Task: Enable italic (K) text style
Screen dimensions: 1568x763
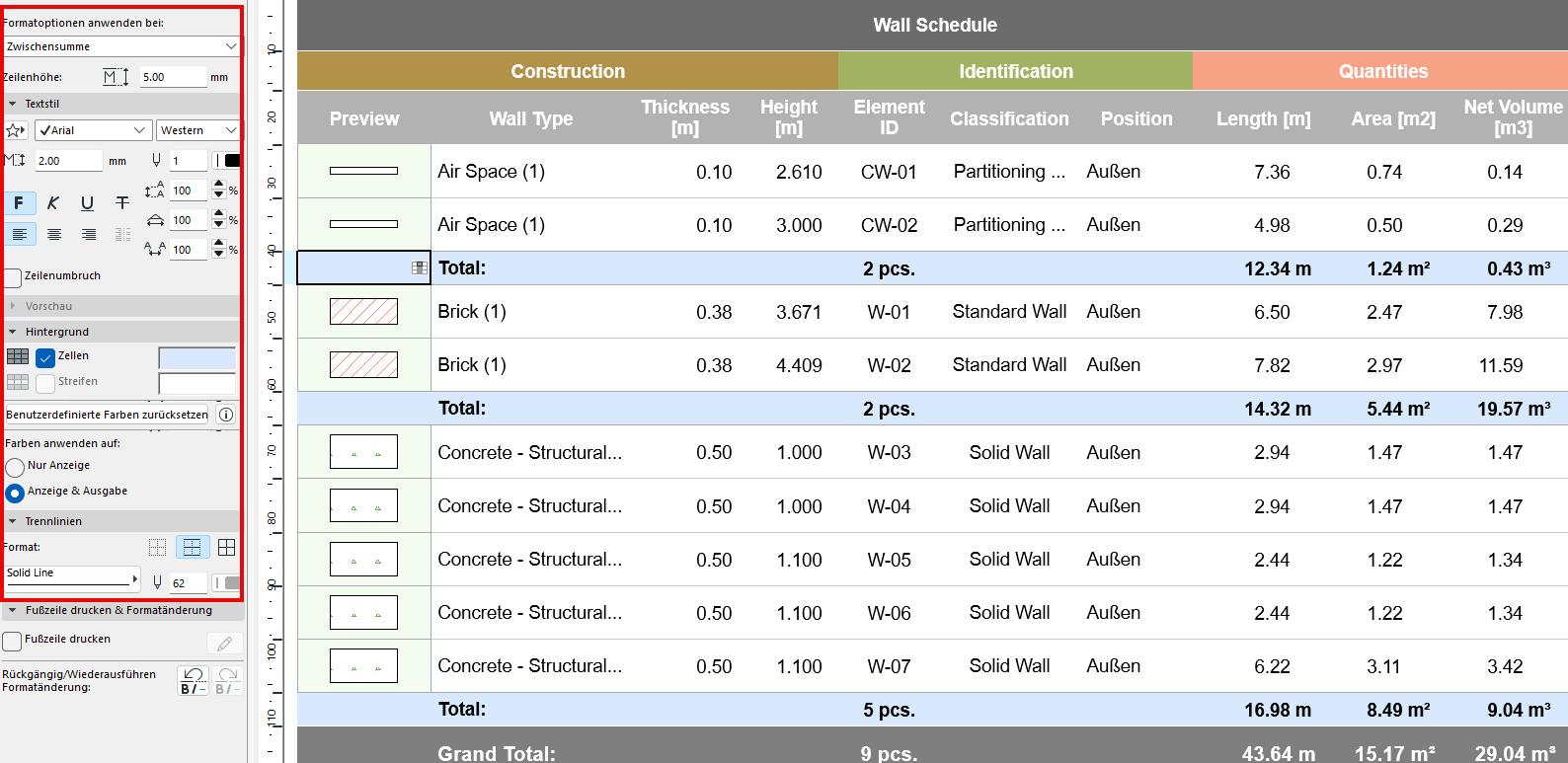Action: [53, 203]
